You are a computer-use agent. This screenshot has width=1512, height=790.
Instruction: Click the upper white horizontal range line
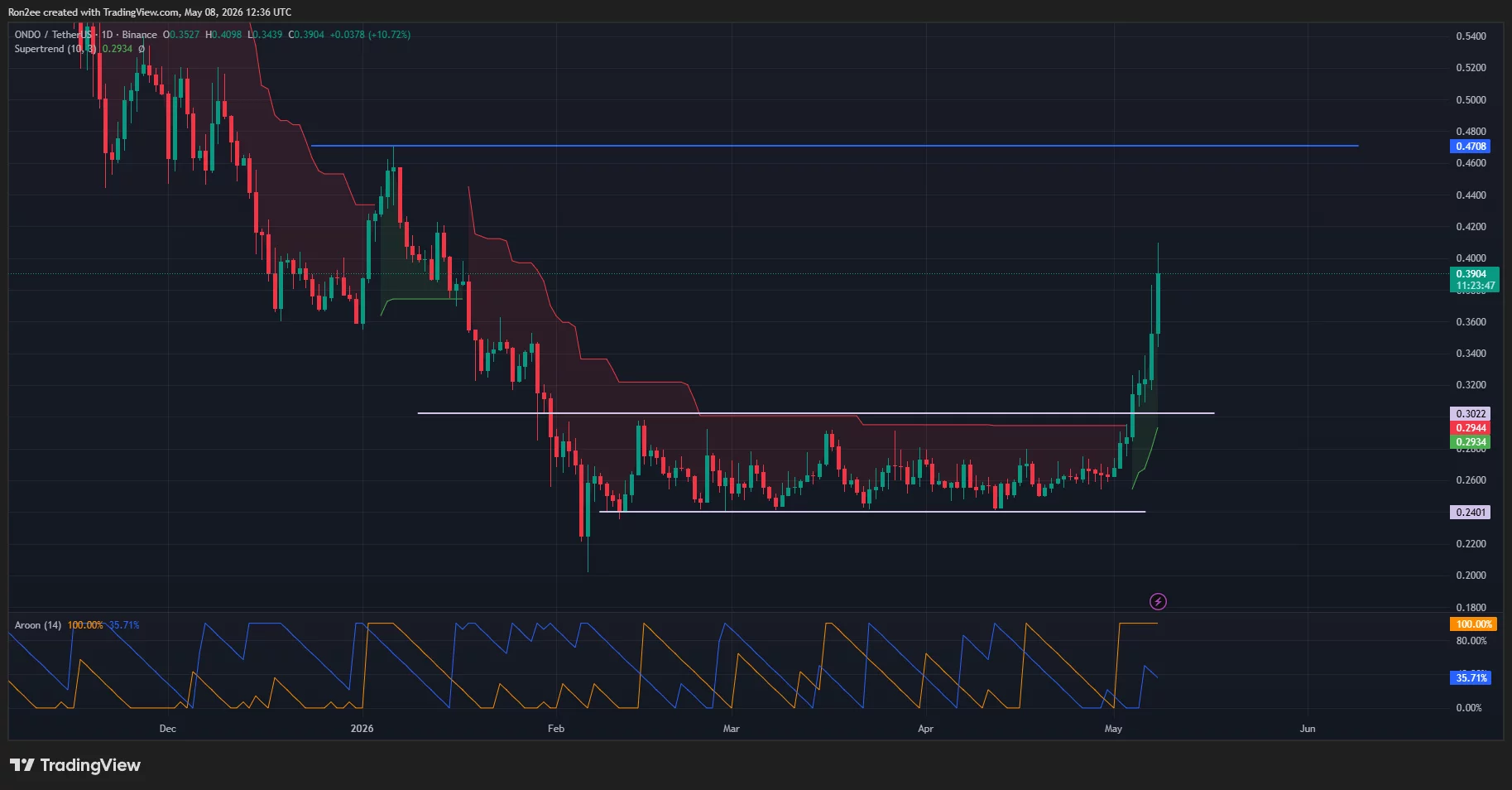click(816, 412)
